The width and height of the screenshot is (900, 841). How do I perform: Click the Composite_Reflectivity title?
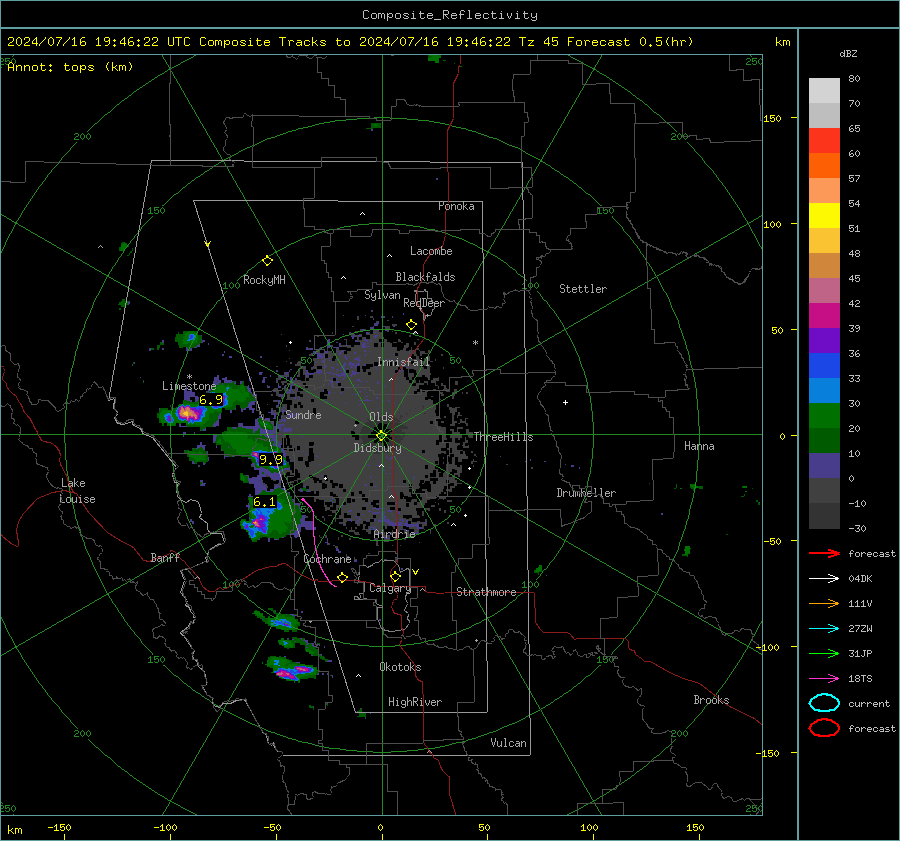pyautogui.click(x=450, y=15)
